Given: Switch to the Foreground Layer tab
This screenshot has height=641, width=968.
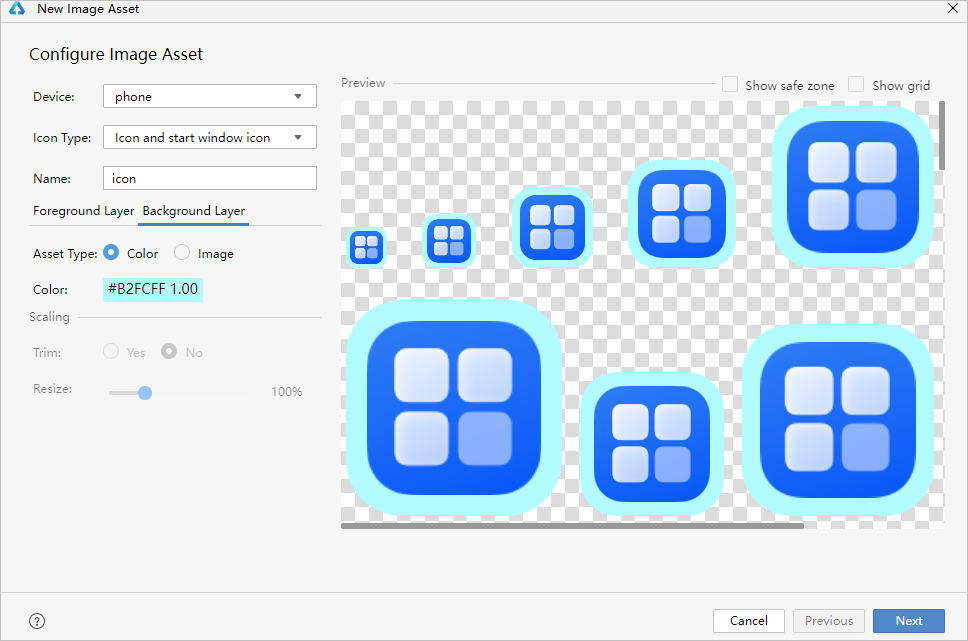Looking at the screenshot, I should pos(84,211).
